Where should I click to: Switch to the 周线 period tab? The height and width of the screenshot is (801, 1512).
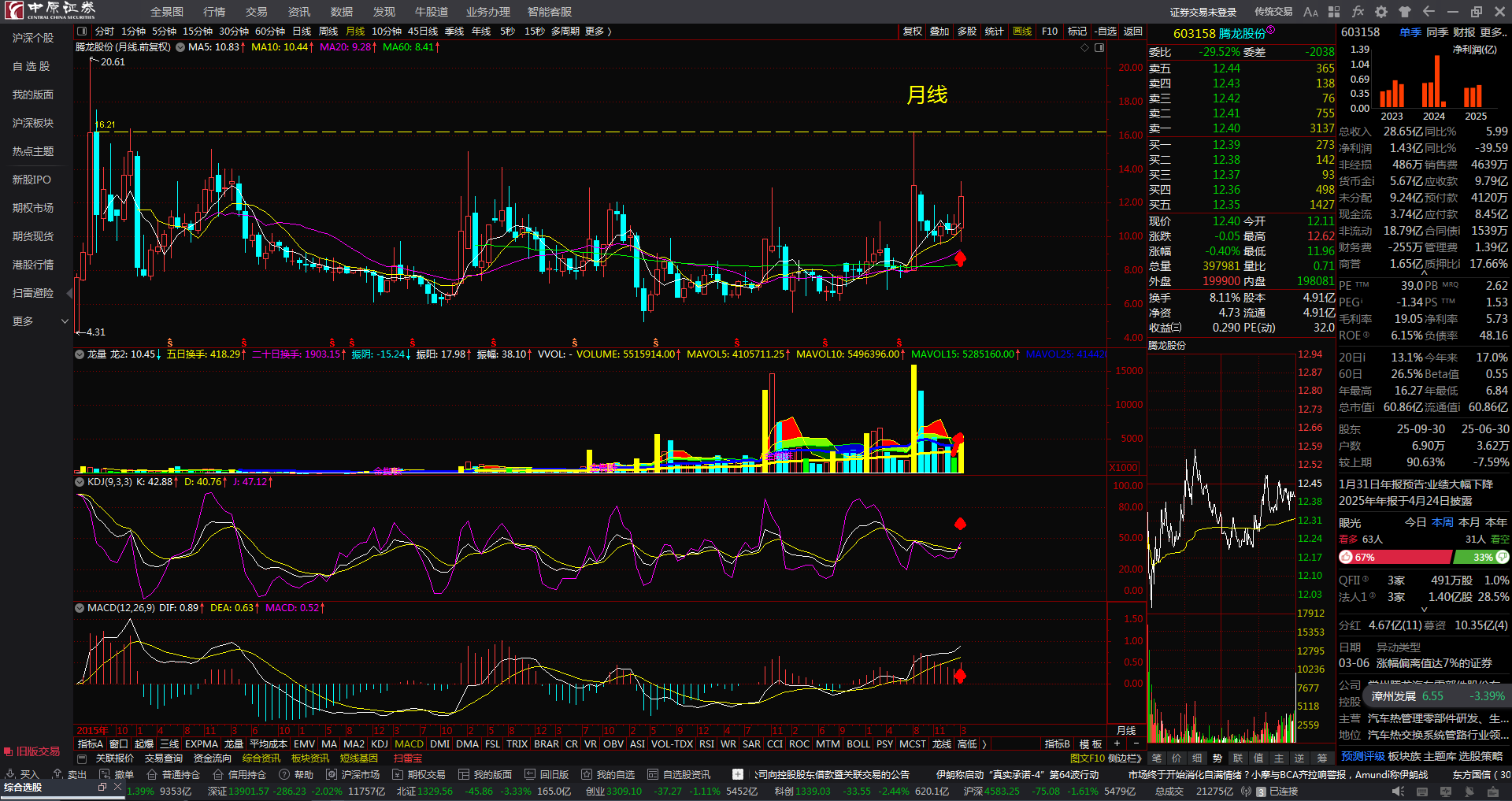pos(328,32)
